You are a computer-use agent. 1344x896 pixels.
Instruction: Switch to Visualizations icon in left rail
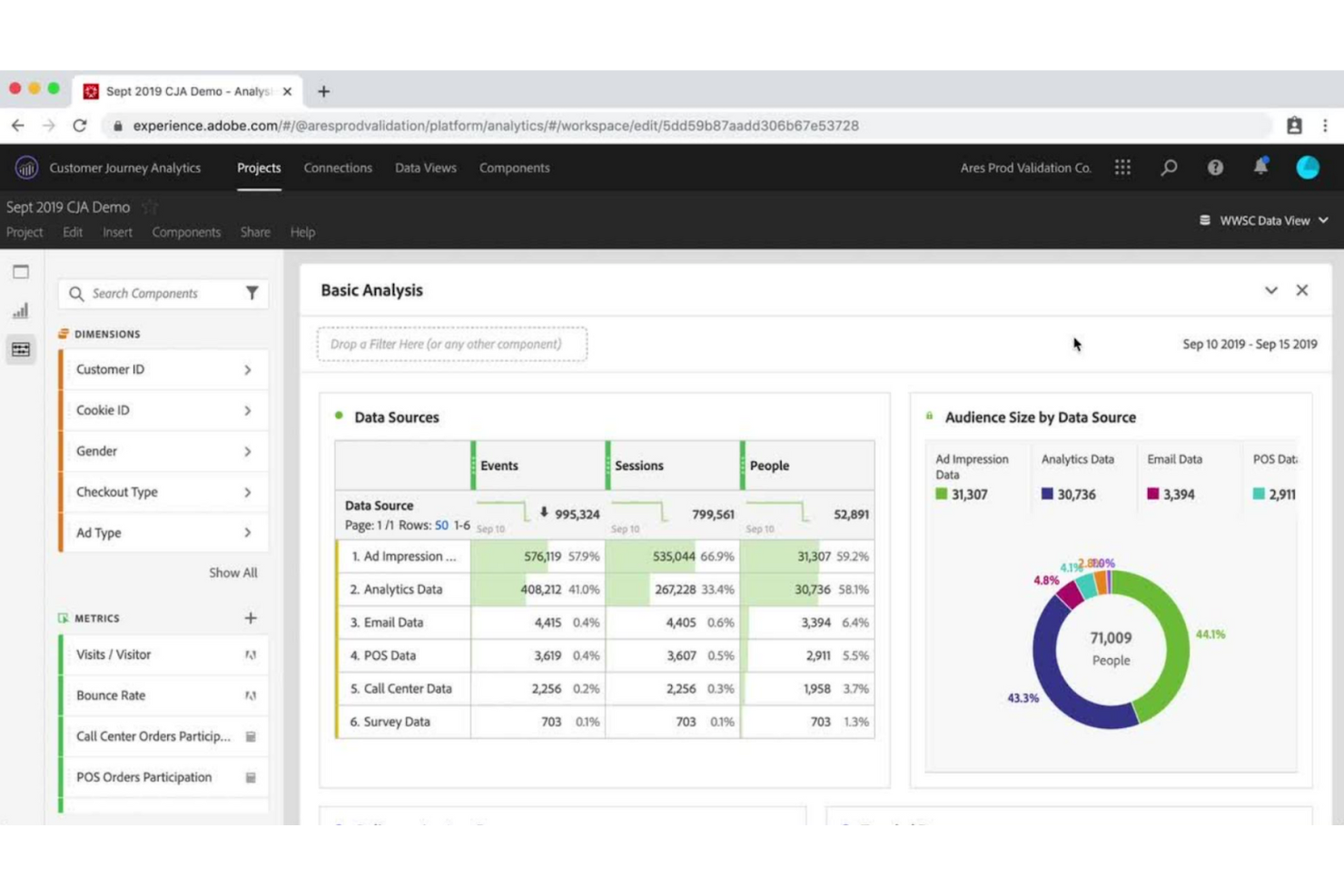click(x=21, y=310)
